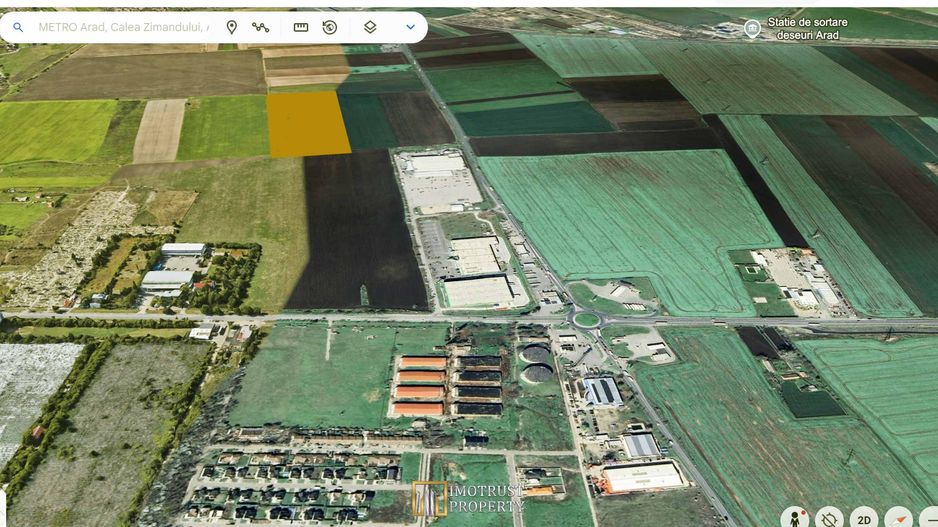Open the Measure distance ruler tool

(x=301, y=28)
